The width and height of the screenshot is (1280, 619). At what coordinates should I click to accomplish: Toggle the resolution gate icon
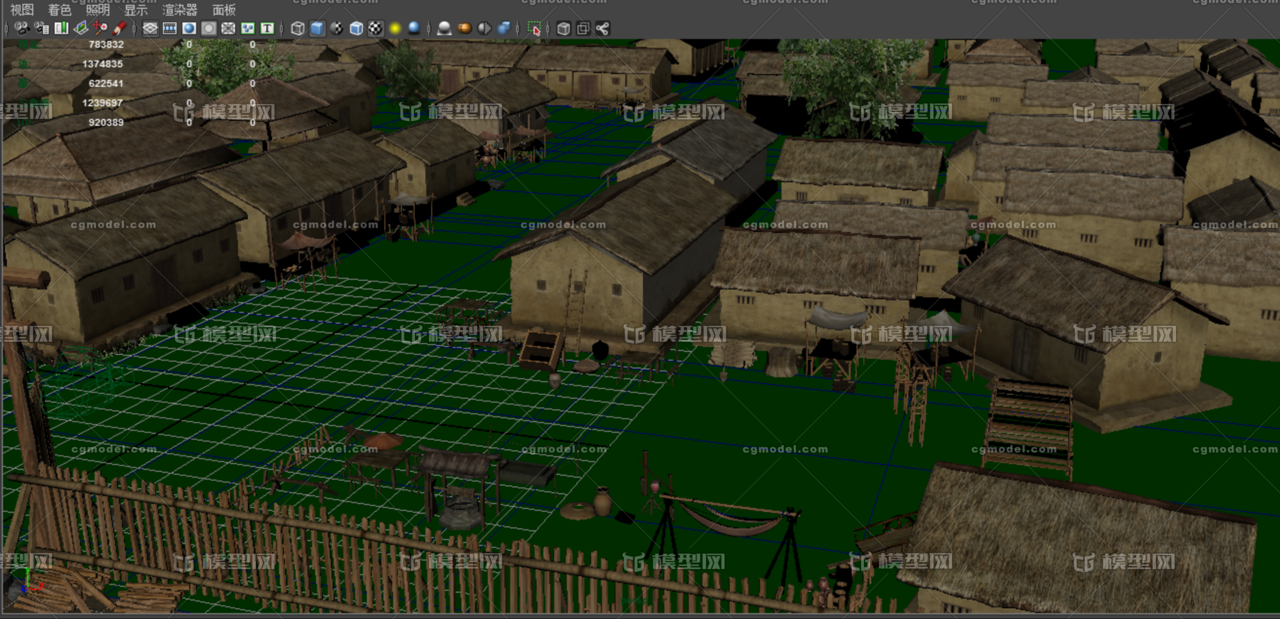click(x=188, y=28)
